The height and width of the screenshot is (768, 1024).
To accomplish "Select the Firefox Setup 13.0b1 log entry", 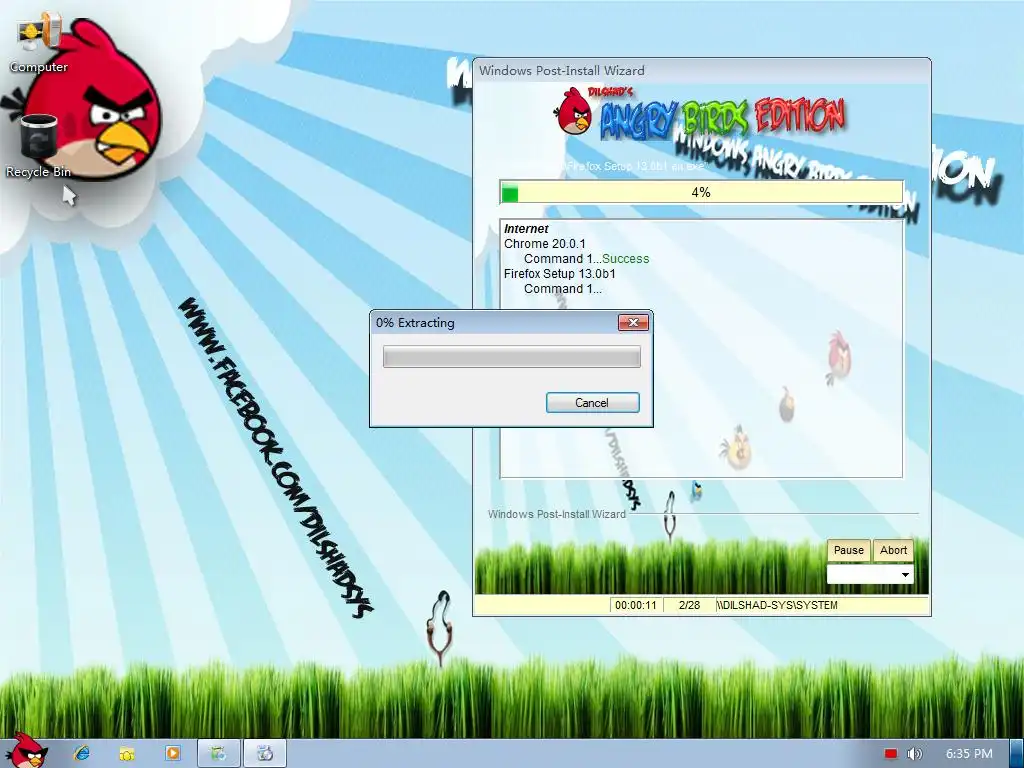I will [560, 274].
